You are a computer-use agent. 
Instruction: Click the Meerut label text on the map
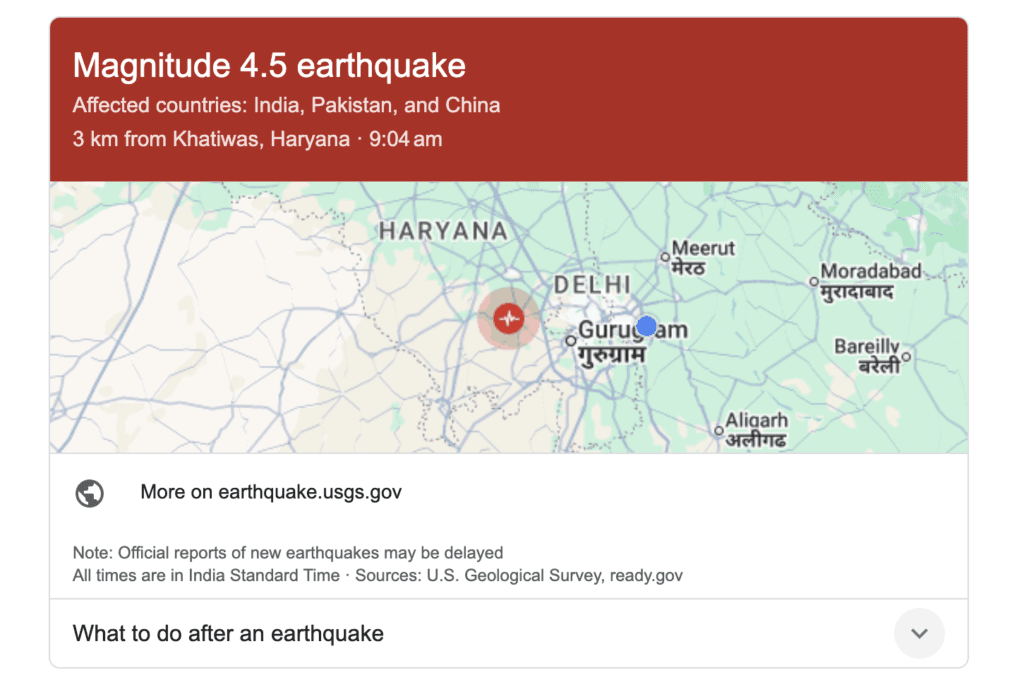(703, 248)
